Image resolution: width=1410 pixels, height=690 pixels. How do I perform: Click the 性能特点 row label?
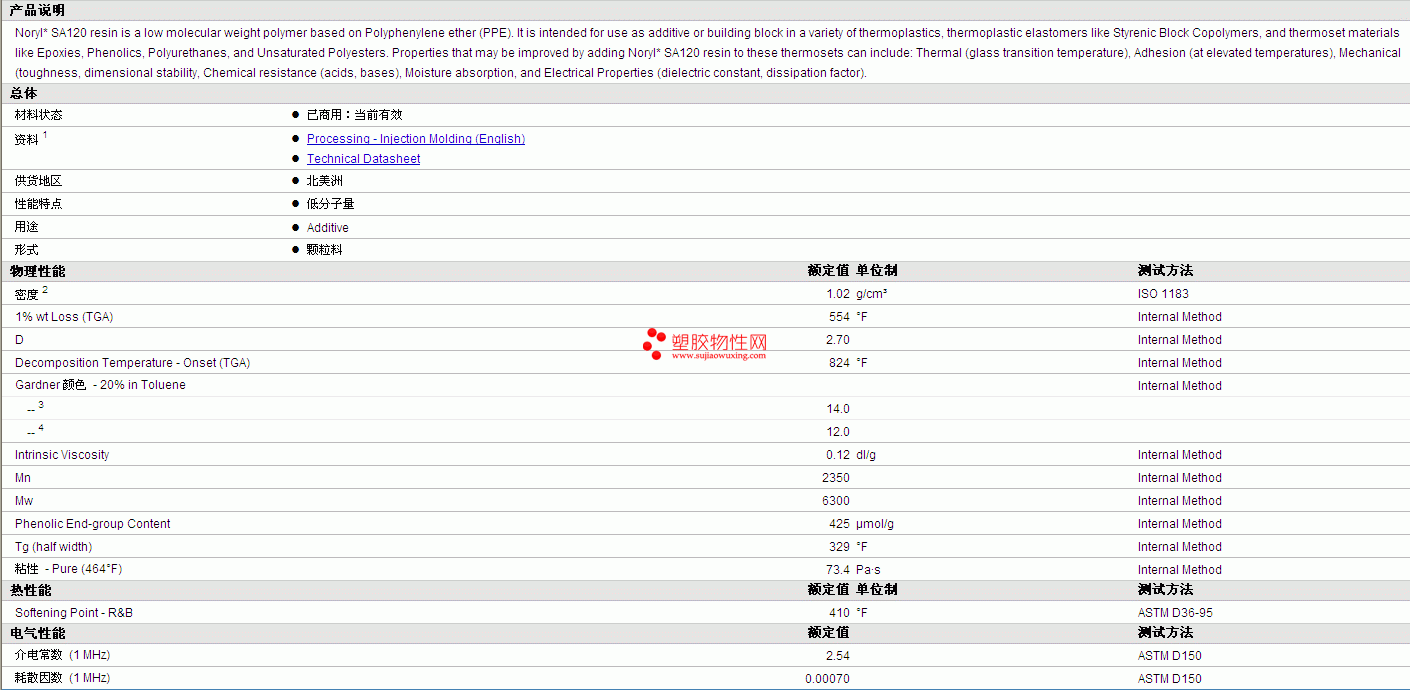pos(39,204)
